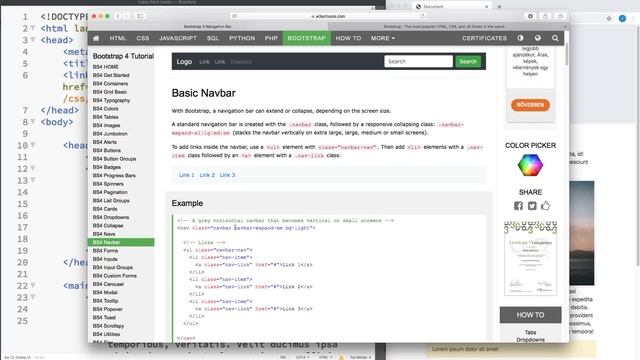
Task: Open the CERTIFICATES link
Action: (484, 38)
